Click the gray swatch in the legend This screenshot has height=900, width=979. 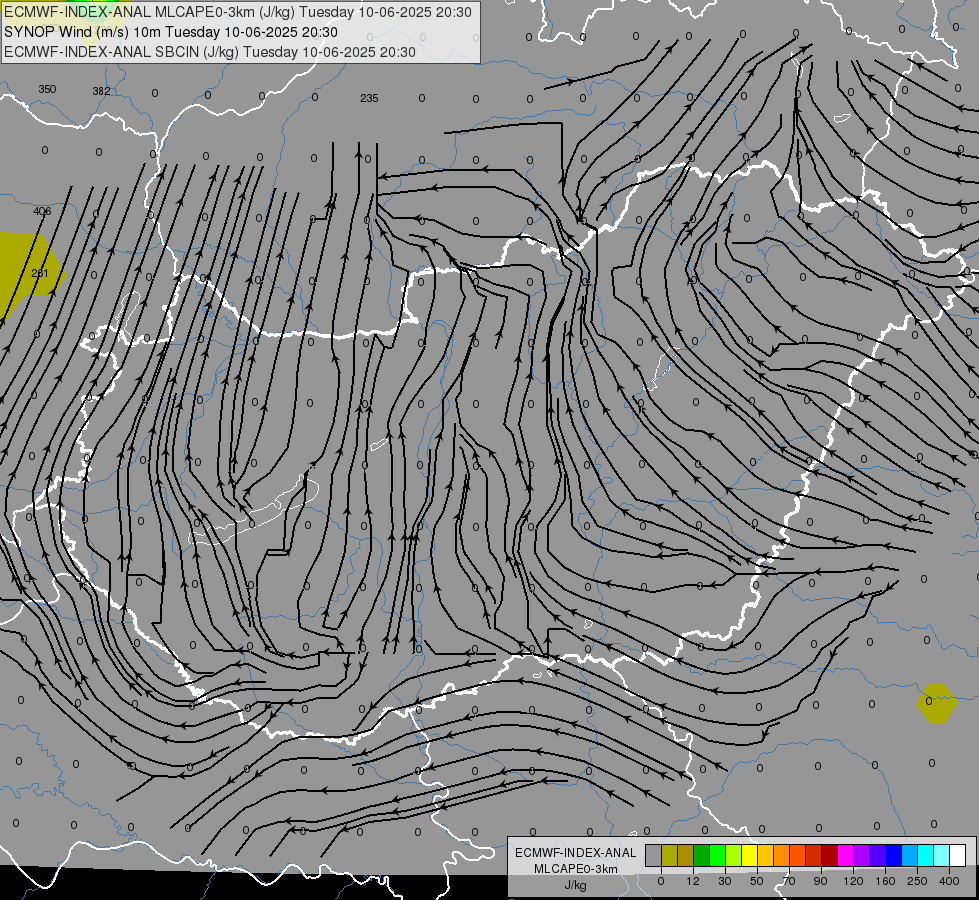point(654,855)
